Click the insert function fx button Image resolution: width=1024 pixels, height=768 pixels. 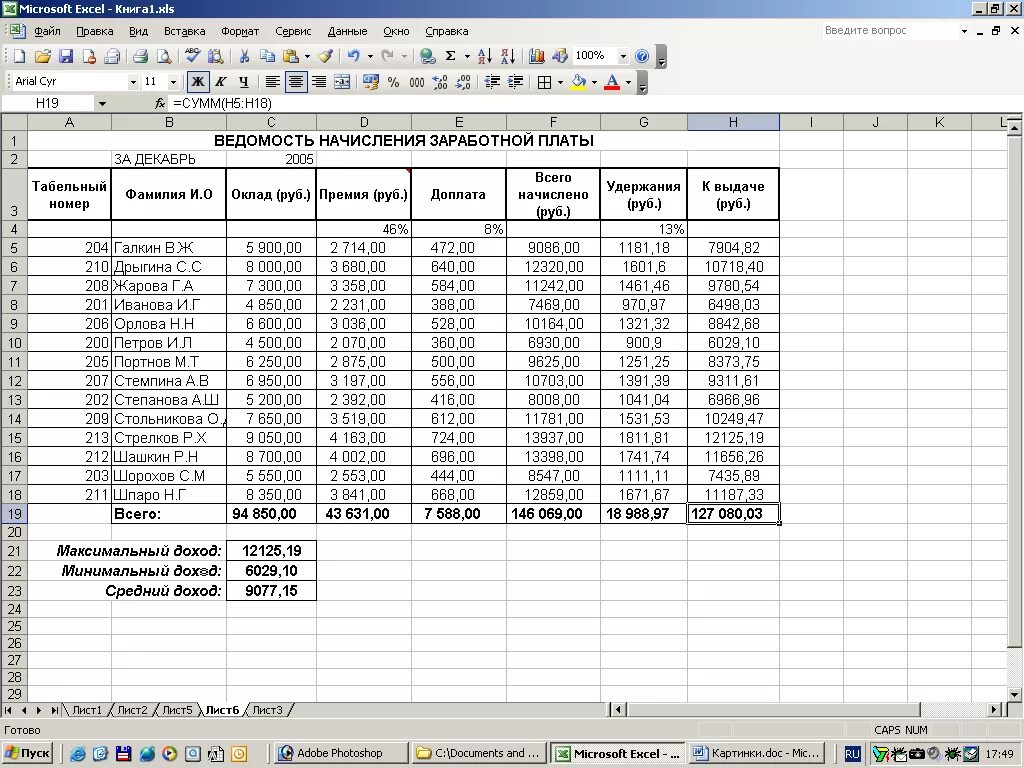point(160,103)
